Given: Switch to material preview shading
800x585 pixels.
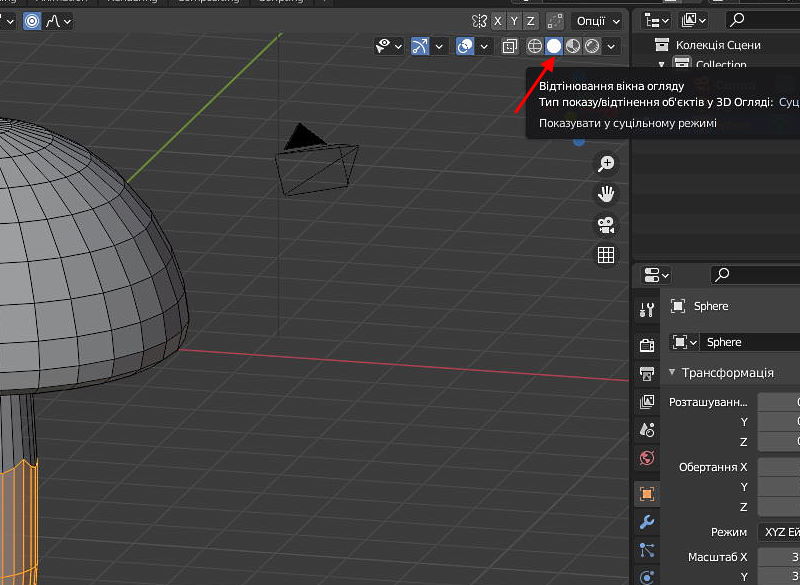Looking at the screenshot, I should point(573,46).
